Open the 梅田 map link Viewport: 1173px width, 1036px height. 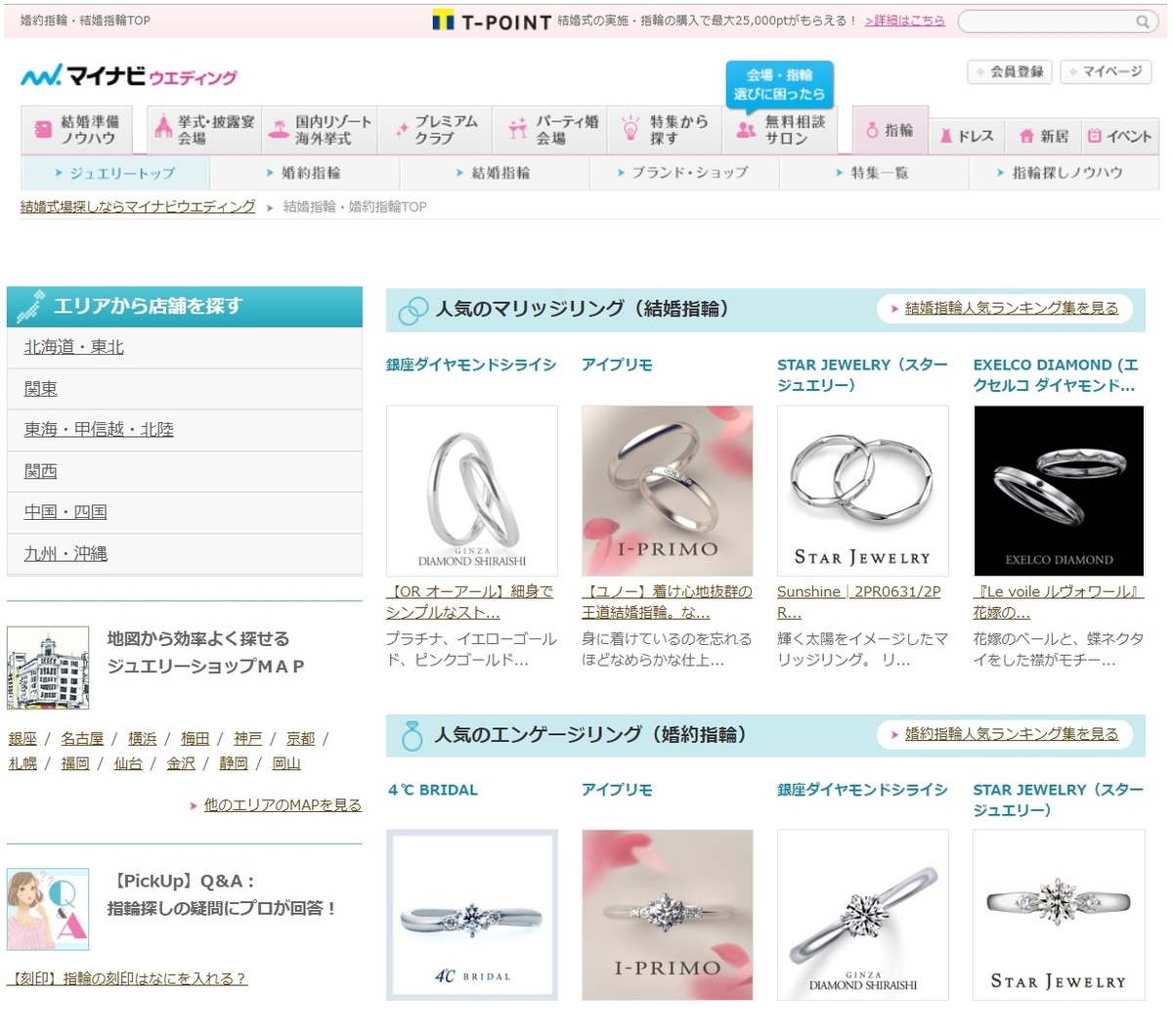(195, 739)
